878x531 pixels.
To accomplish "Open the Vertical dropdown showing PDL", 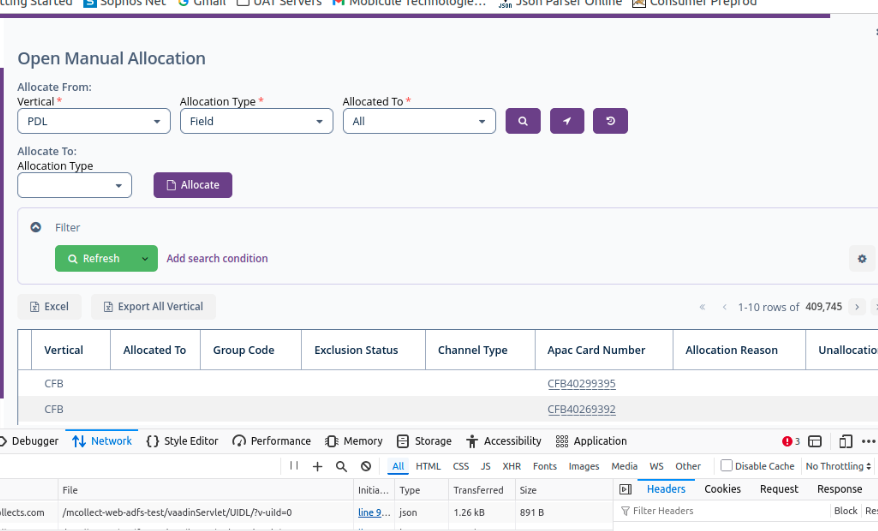I will pyautogui.click(x=94, y=121).
